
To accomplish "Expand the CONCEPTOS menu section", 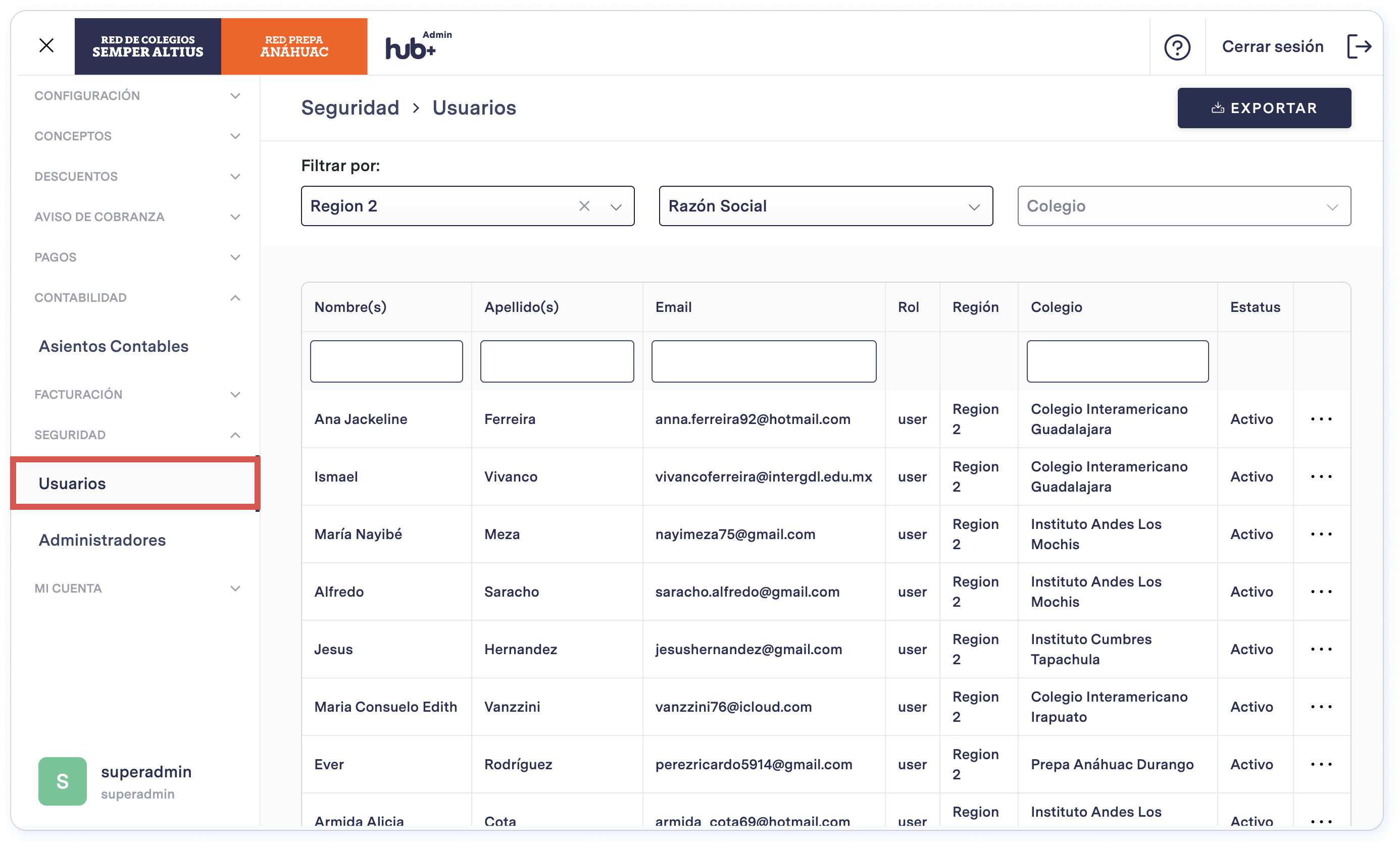I will click(137, 136).
